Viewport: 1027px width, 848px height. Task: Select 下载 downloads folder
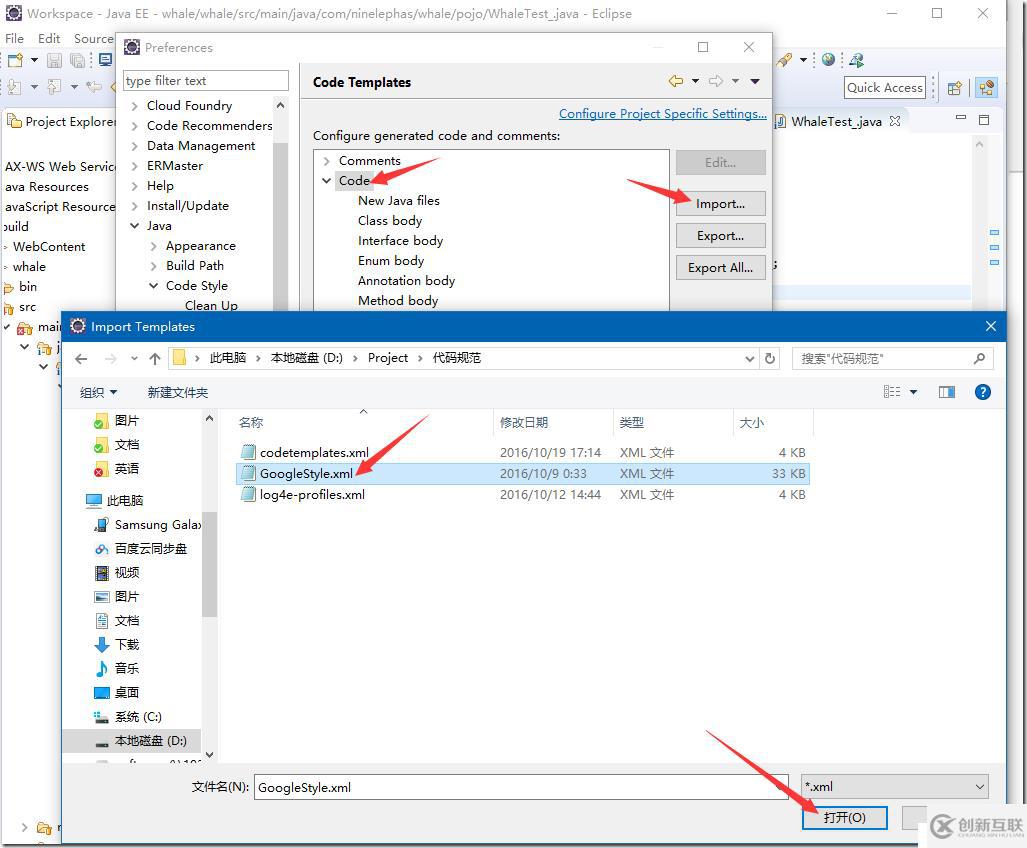click(118, 644)
